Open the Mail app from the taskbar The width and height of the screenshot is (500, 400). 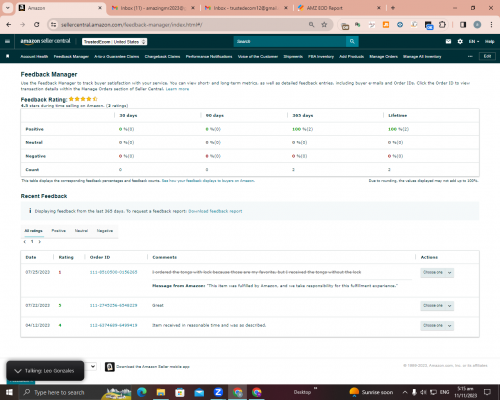[x=199, y=392]
